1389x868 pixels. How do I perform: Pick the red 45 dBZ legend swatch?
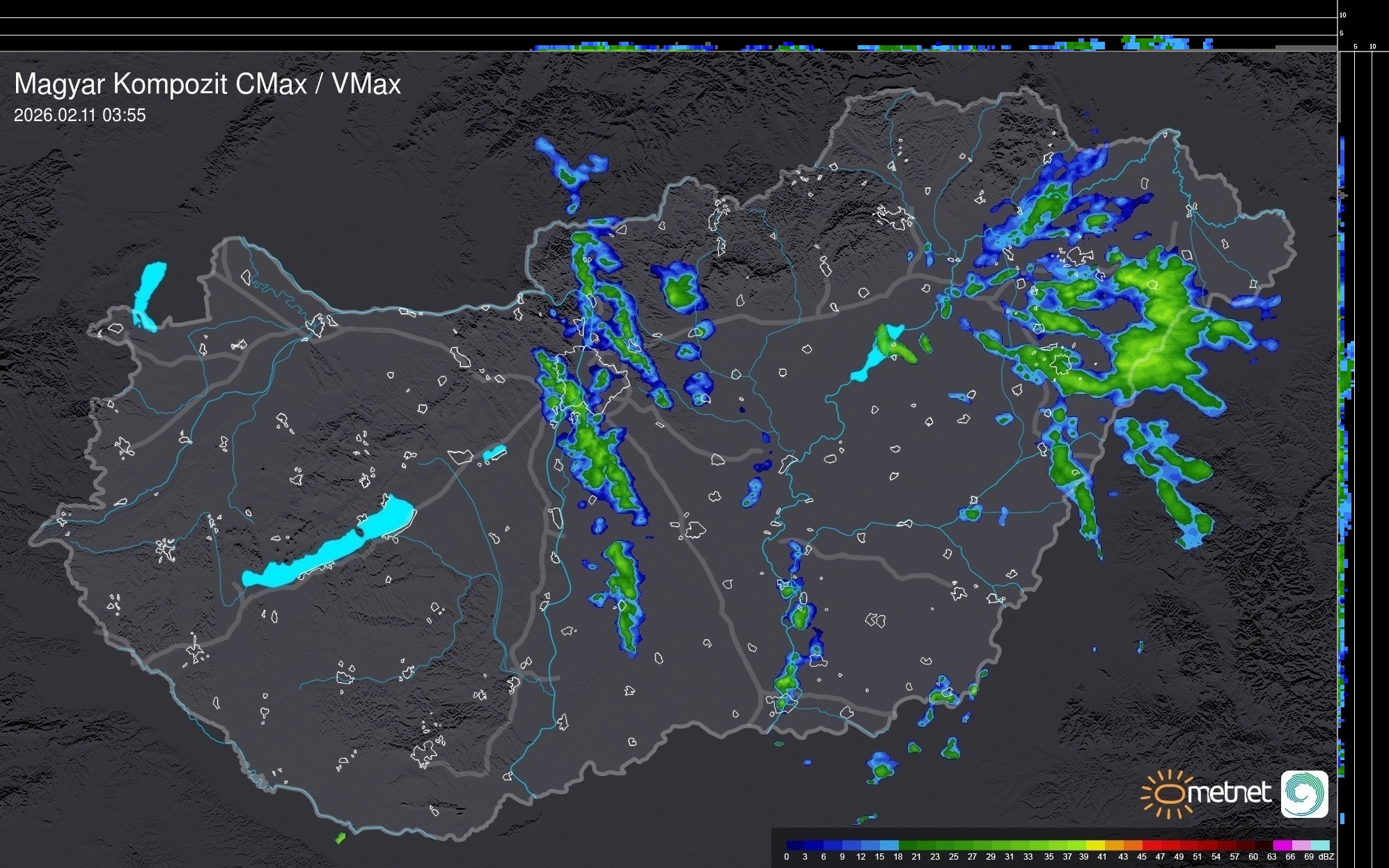pyautogui.click(x=1152, y=845)
